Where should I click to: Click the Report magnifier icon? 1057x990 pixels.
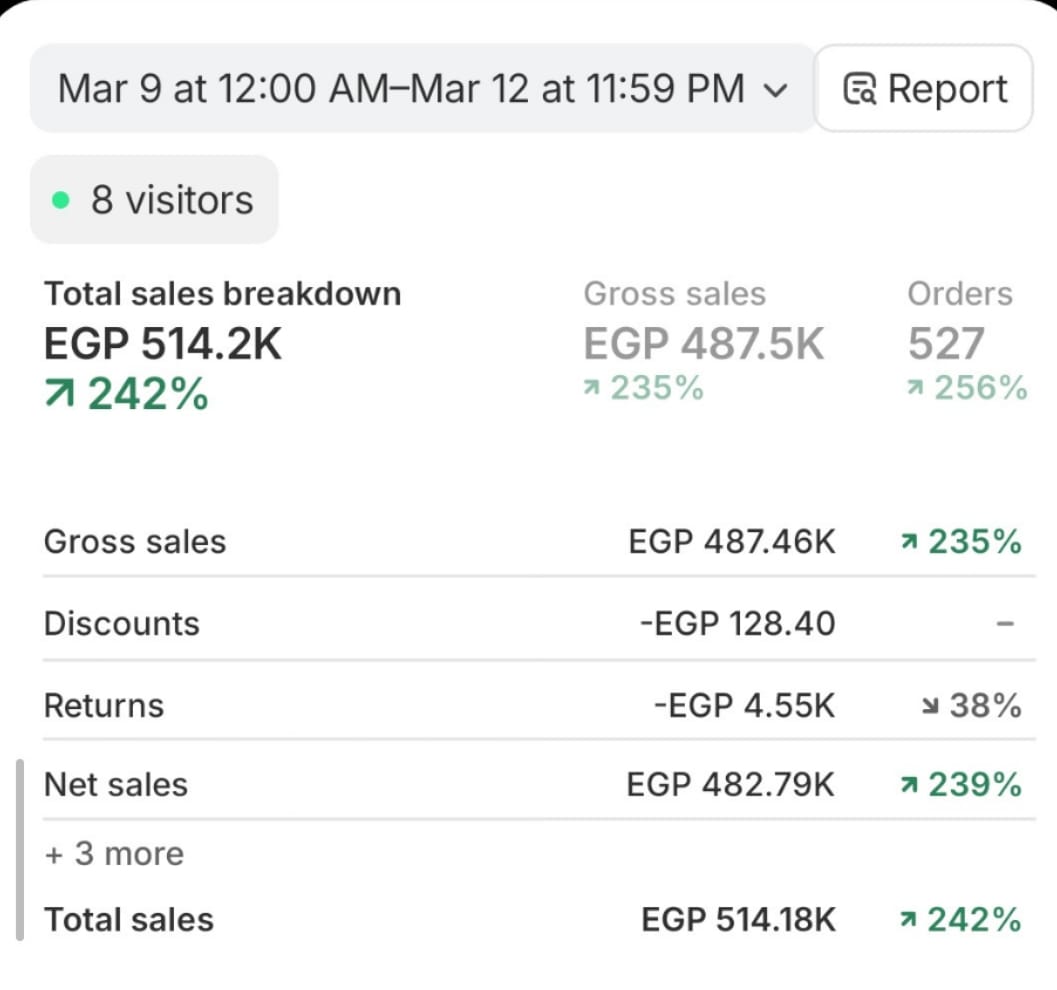click(860, 90)
